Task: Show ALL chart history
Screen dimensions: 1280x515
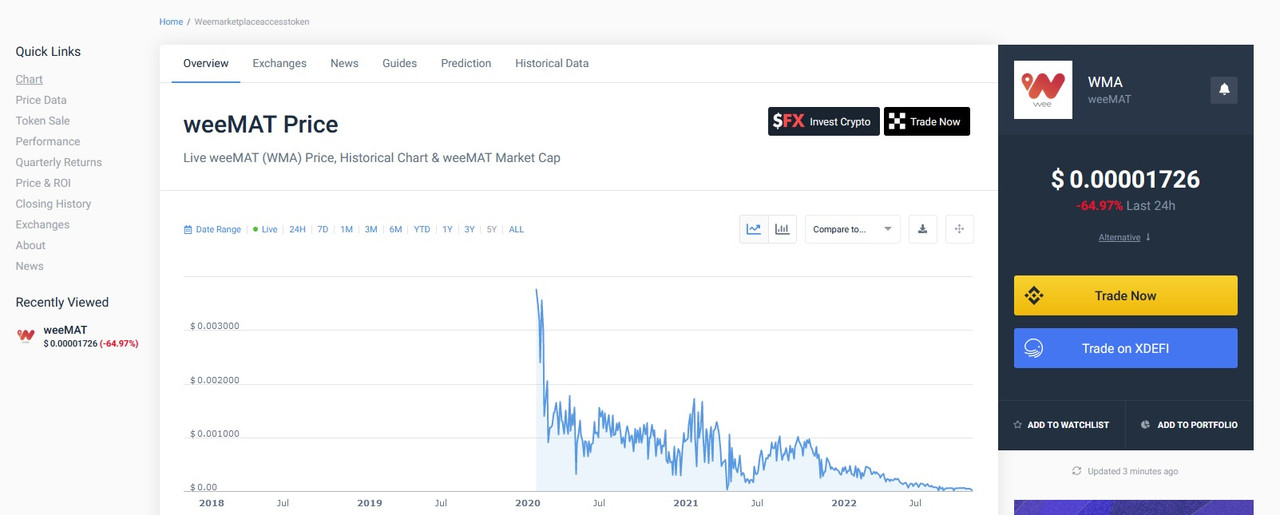Action: pos(516,230)
